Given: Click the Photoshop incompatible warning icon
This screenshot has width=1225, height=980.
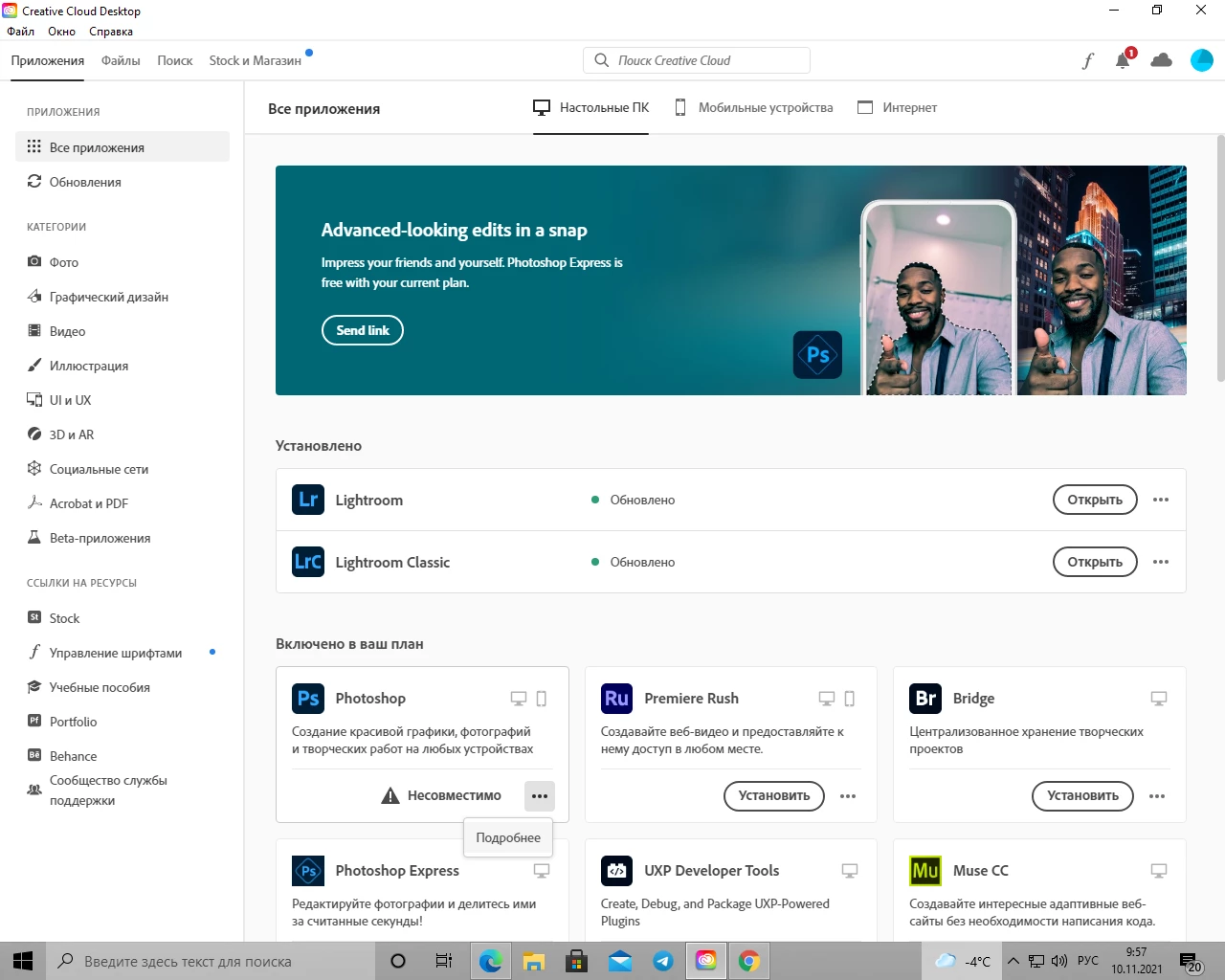Looking at the screenshot, I should coord(390,795).
